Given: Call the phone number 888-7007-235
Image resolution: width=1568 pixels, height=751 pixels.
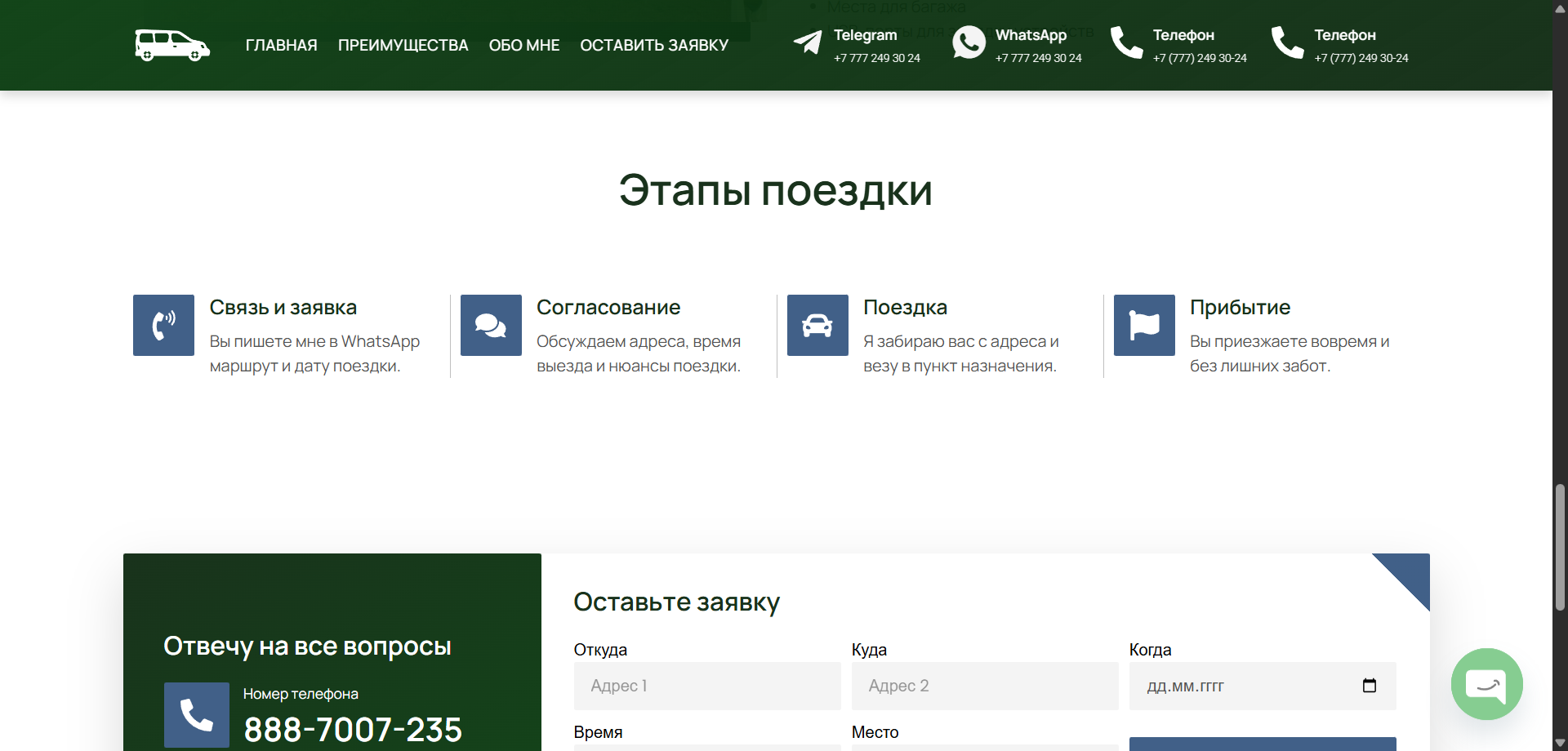Looking at the screenshot, I should pos(353,729).
